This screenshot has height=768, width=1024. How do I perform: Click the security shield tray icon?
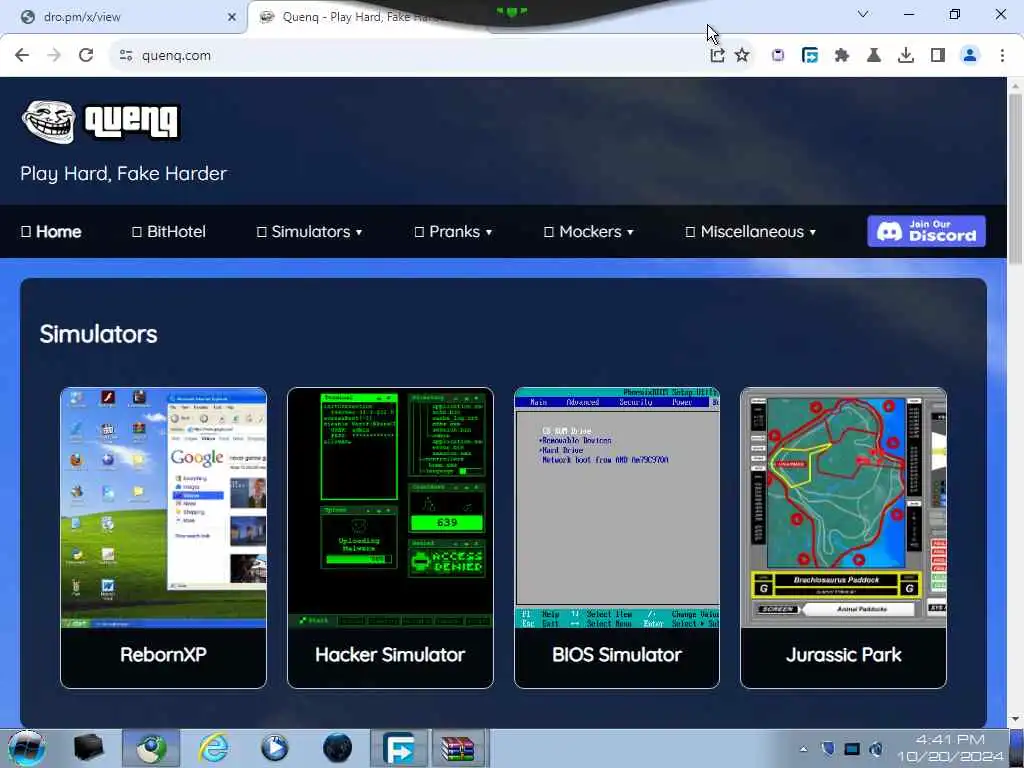(x=827, y=749)
